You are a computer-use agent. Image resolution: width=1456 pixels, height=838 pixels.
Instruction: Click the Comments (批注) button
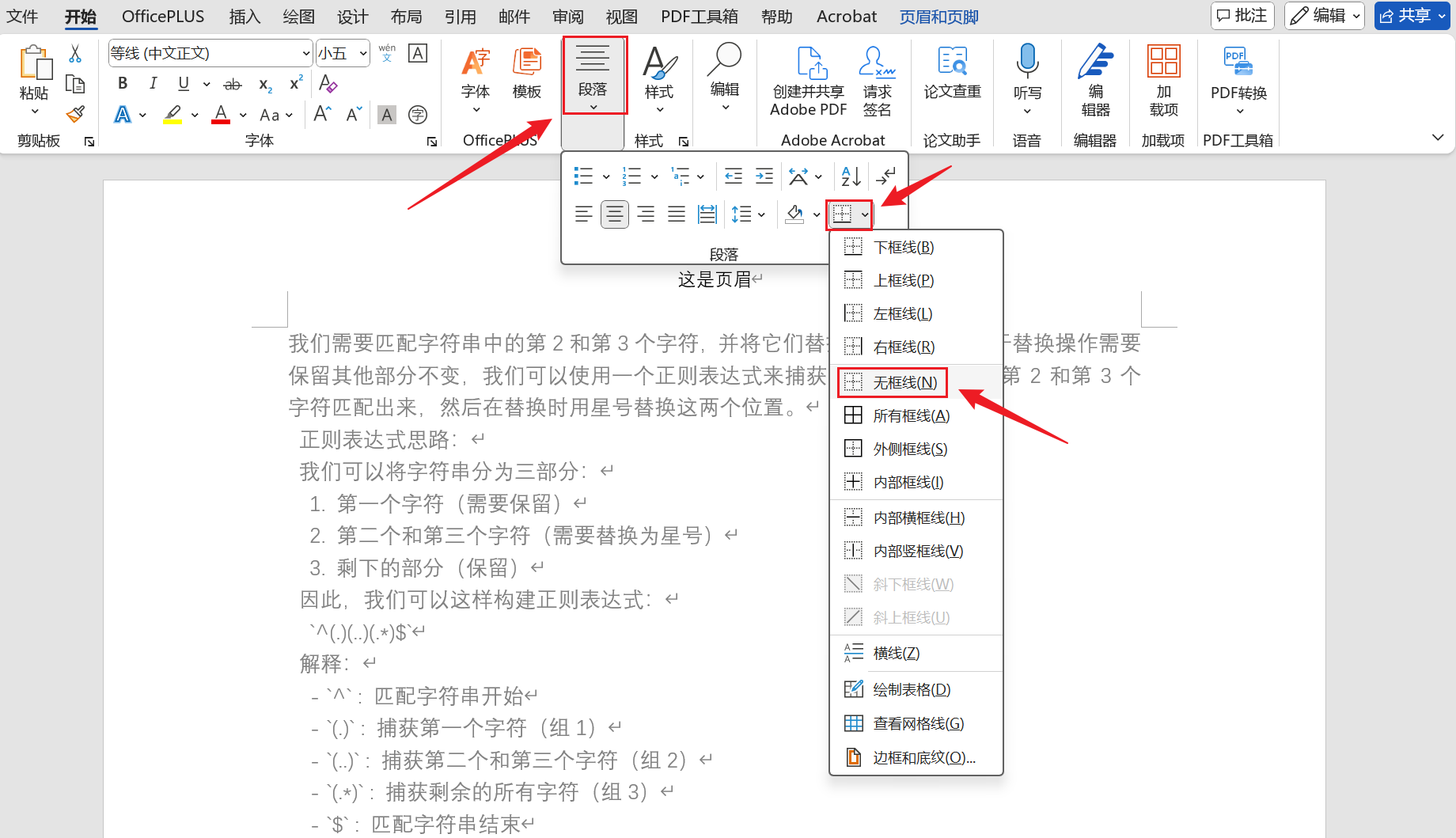point(1242,16)
